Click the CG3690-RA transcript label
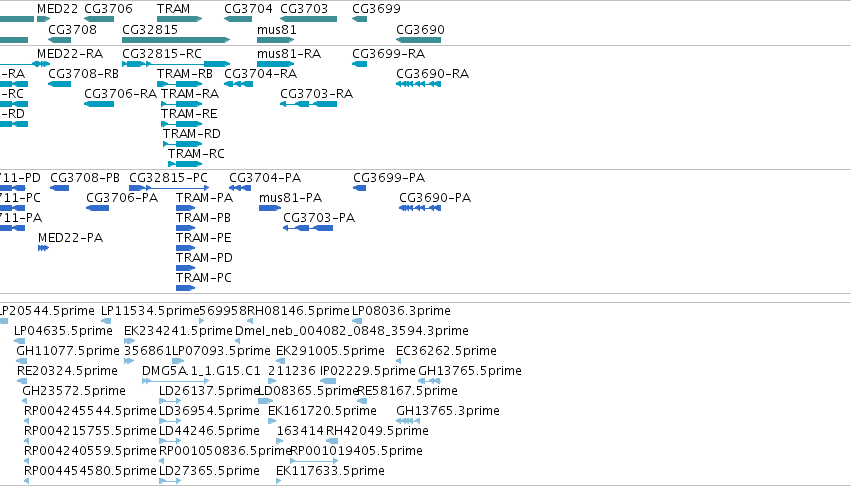This screenshot has width=851, height=486. [x=433, y=74]
